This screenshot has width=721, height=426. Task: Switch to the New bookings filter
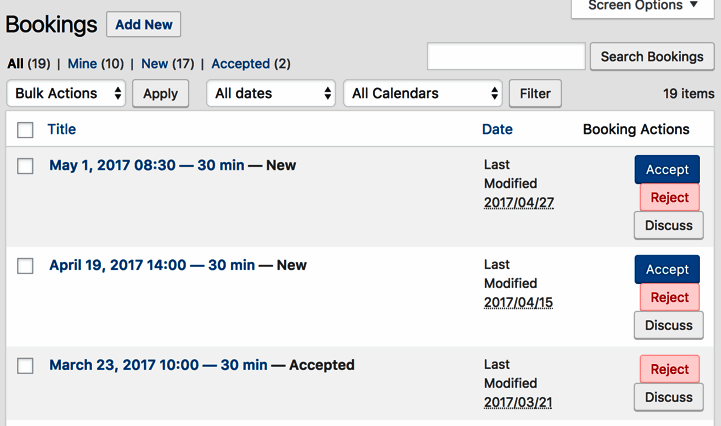(154, 64)
